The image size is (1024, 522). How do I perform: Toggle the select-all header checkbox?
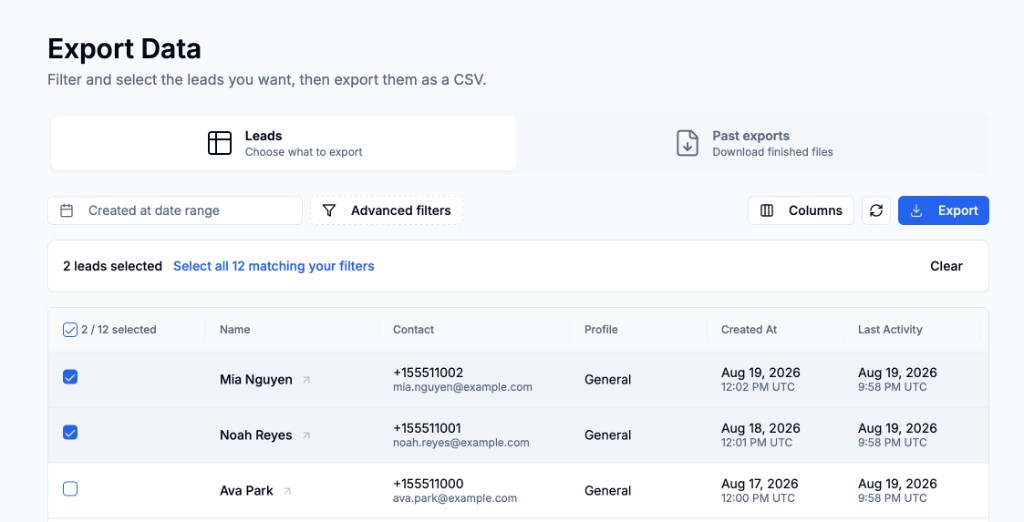(x=70, y=330)
